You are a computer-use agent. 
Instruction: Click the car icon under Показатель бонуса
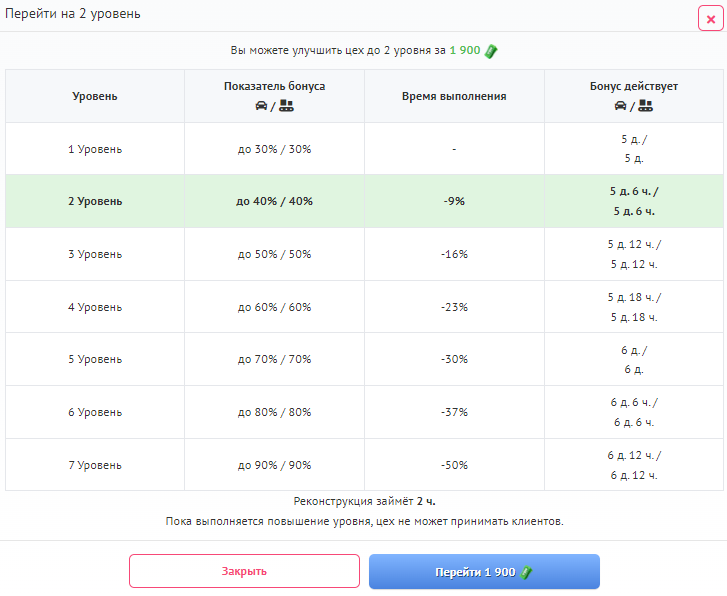261,106
